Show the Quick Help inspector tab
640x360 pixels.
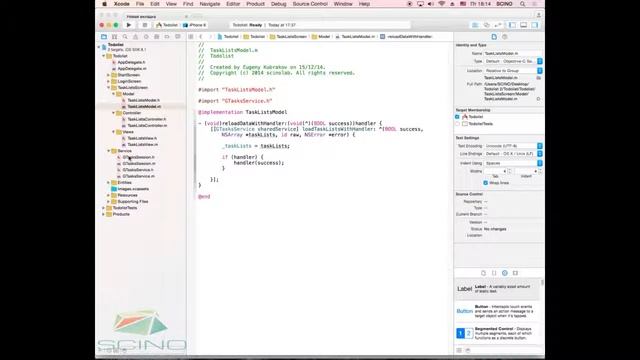(505, 37)
